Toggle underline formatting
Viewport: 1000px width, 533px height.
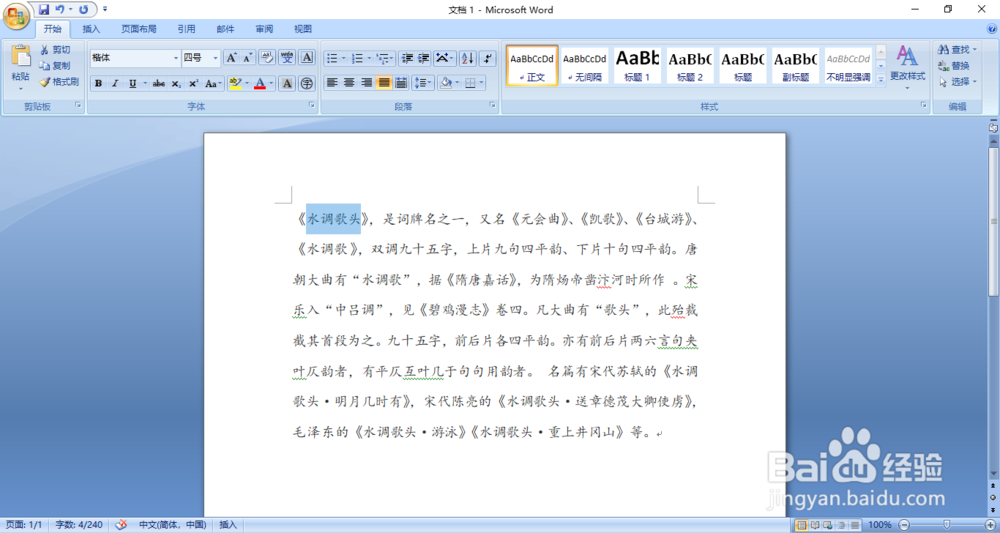(132, 84)
